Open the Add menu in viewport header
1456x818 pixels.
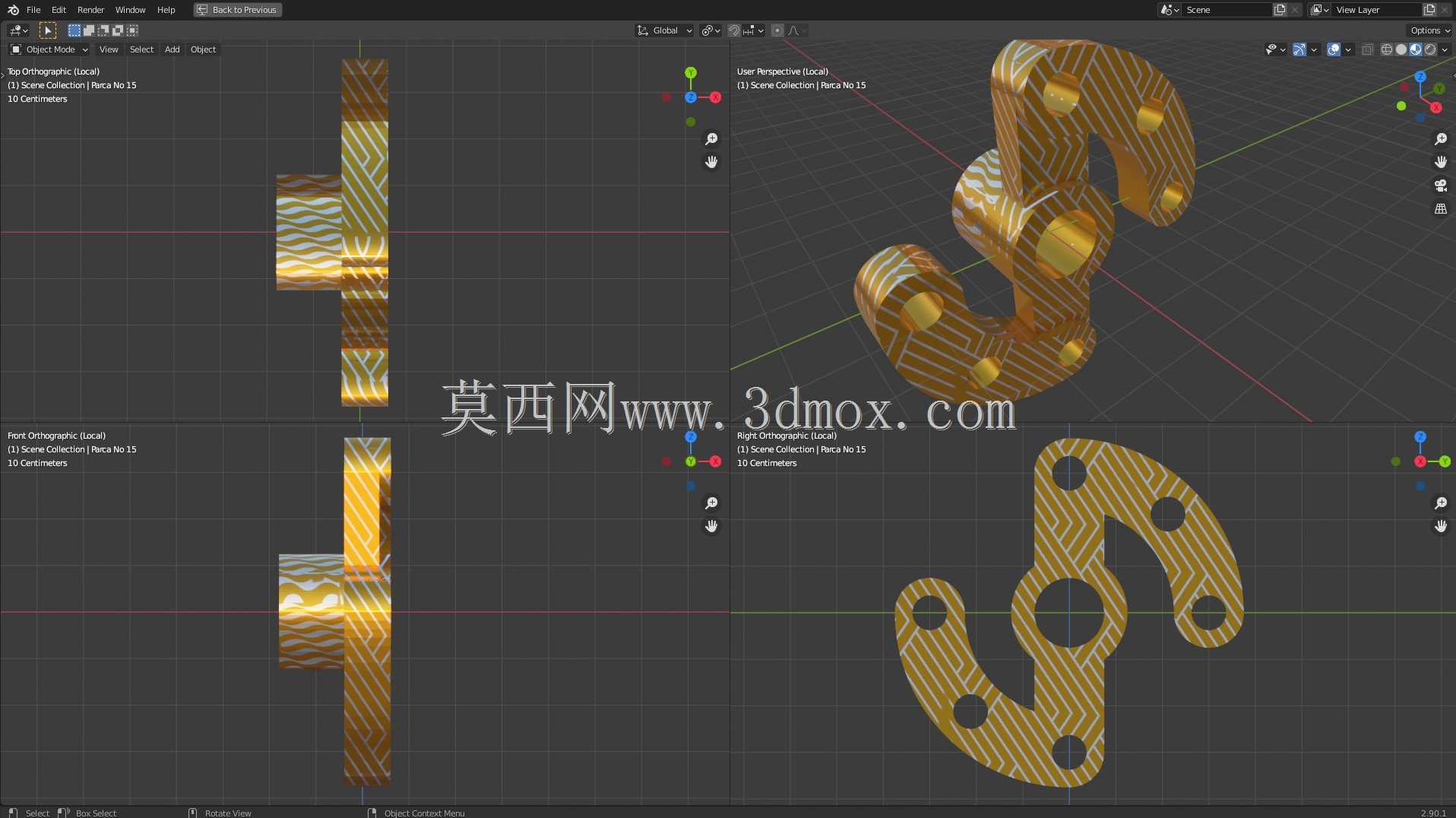pos(173,49)
